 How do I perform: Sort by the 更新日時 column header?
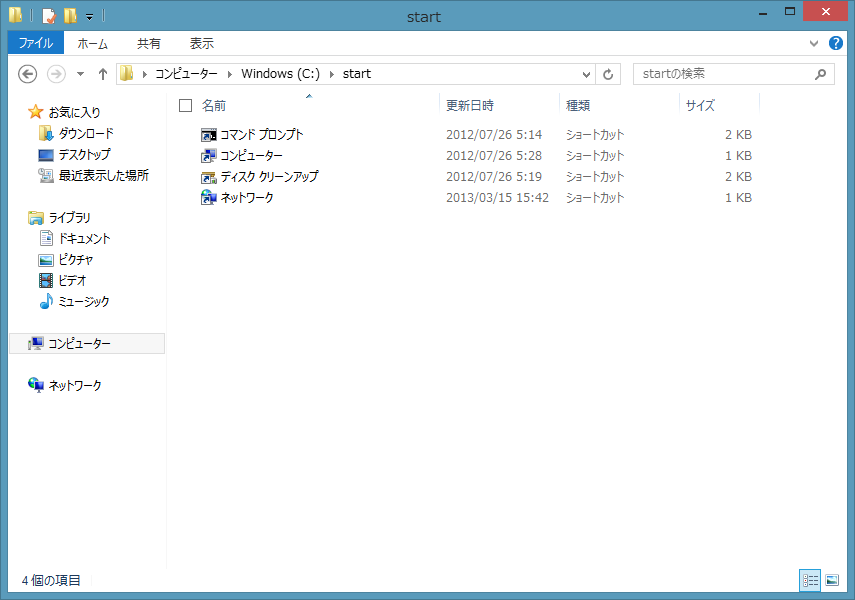click(x=469, y=105)
